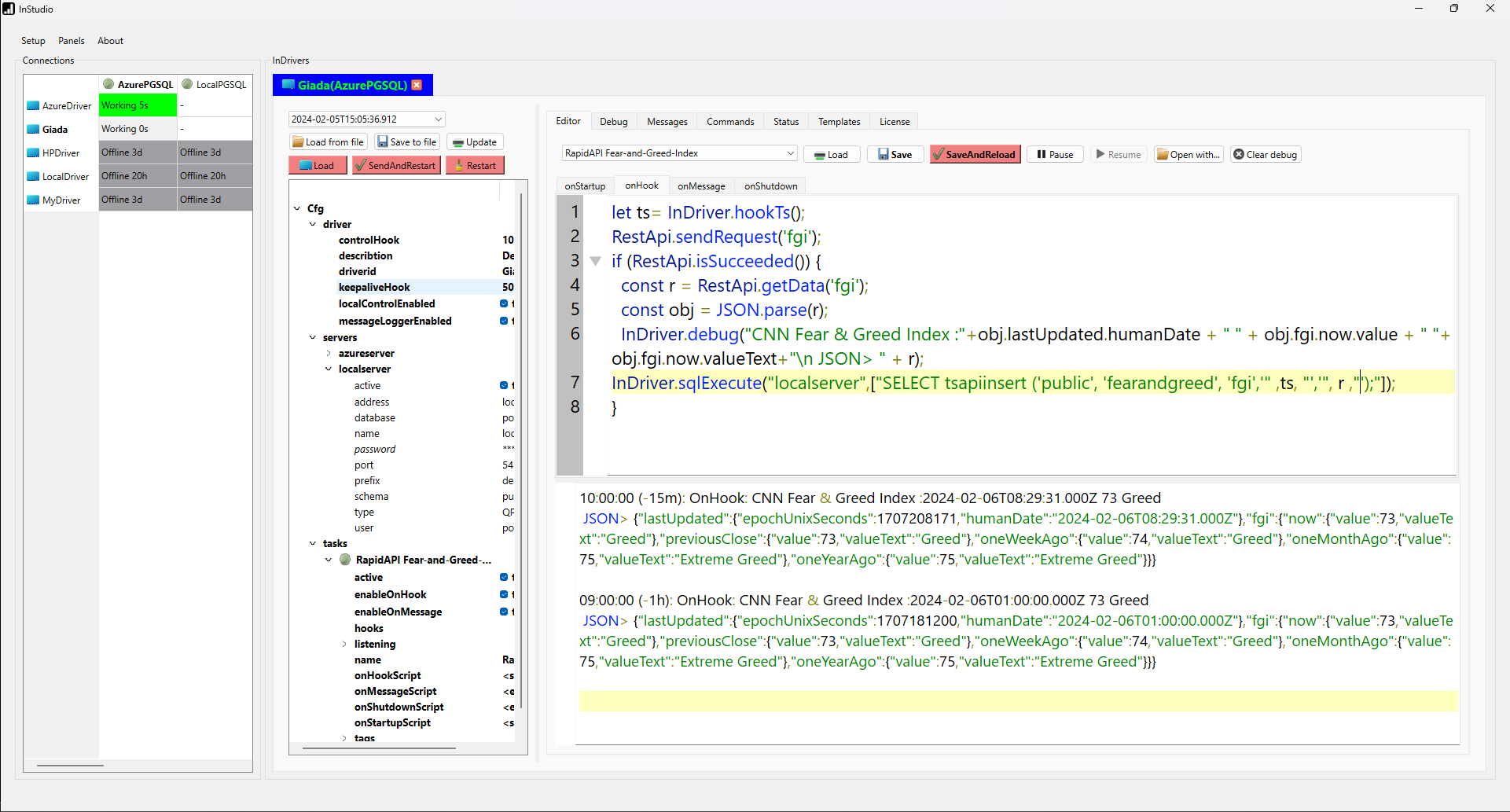The width and height of the screenshot is (1510, 812).
Task: Click the Resume button
Action: coord(1118,154)
